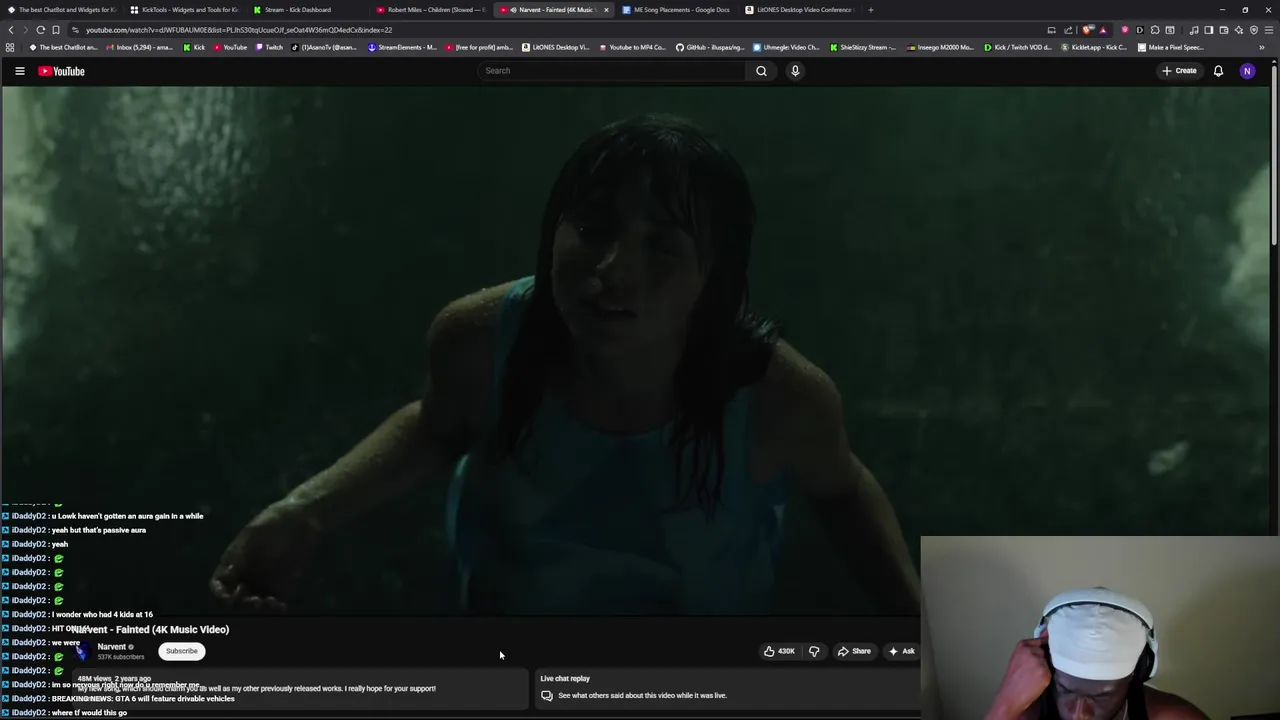Select chat message 'yeah but that's passive aura'
The image size is (1280, 720).
99,530
